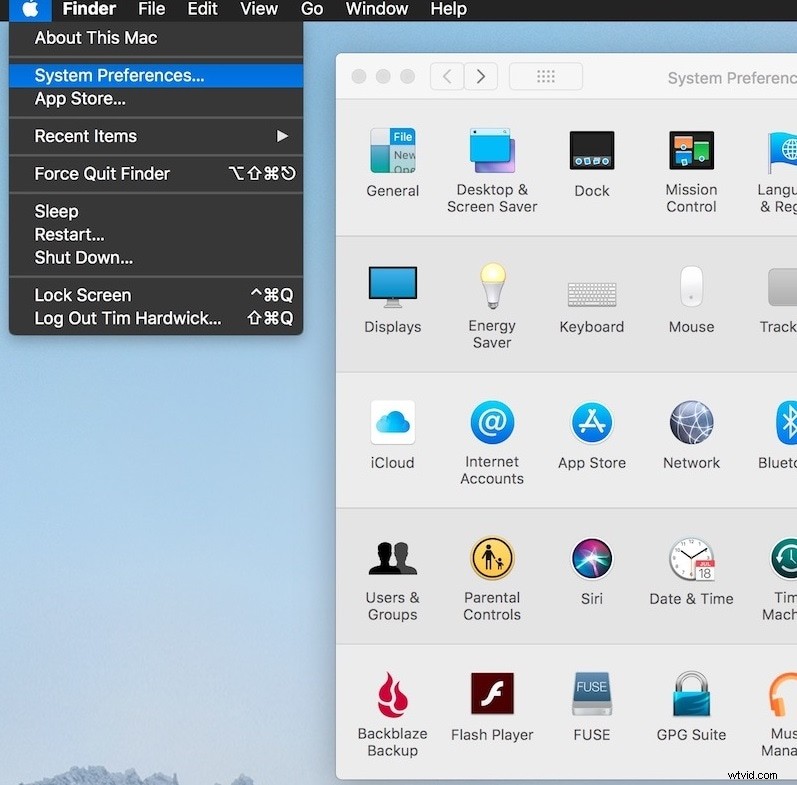Open the Bluetooth preferences icon
This screenshot has width=797, height=785.
(x=786, y=422)
